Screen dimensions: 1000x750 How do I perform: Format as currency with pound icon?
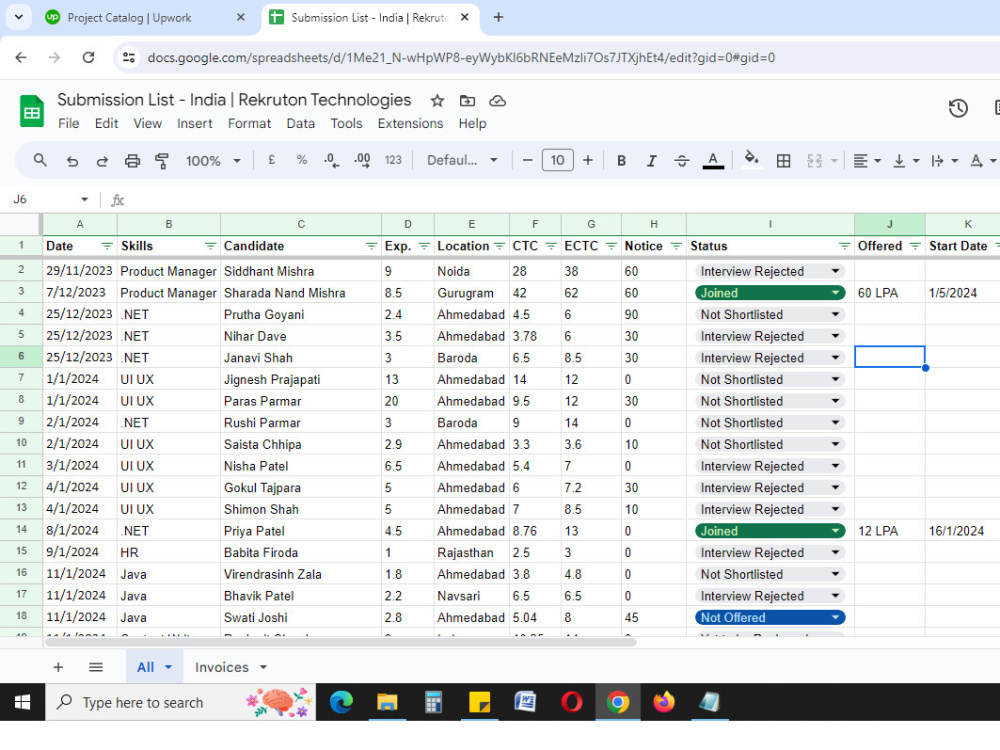[x=272, y=160]
